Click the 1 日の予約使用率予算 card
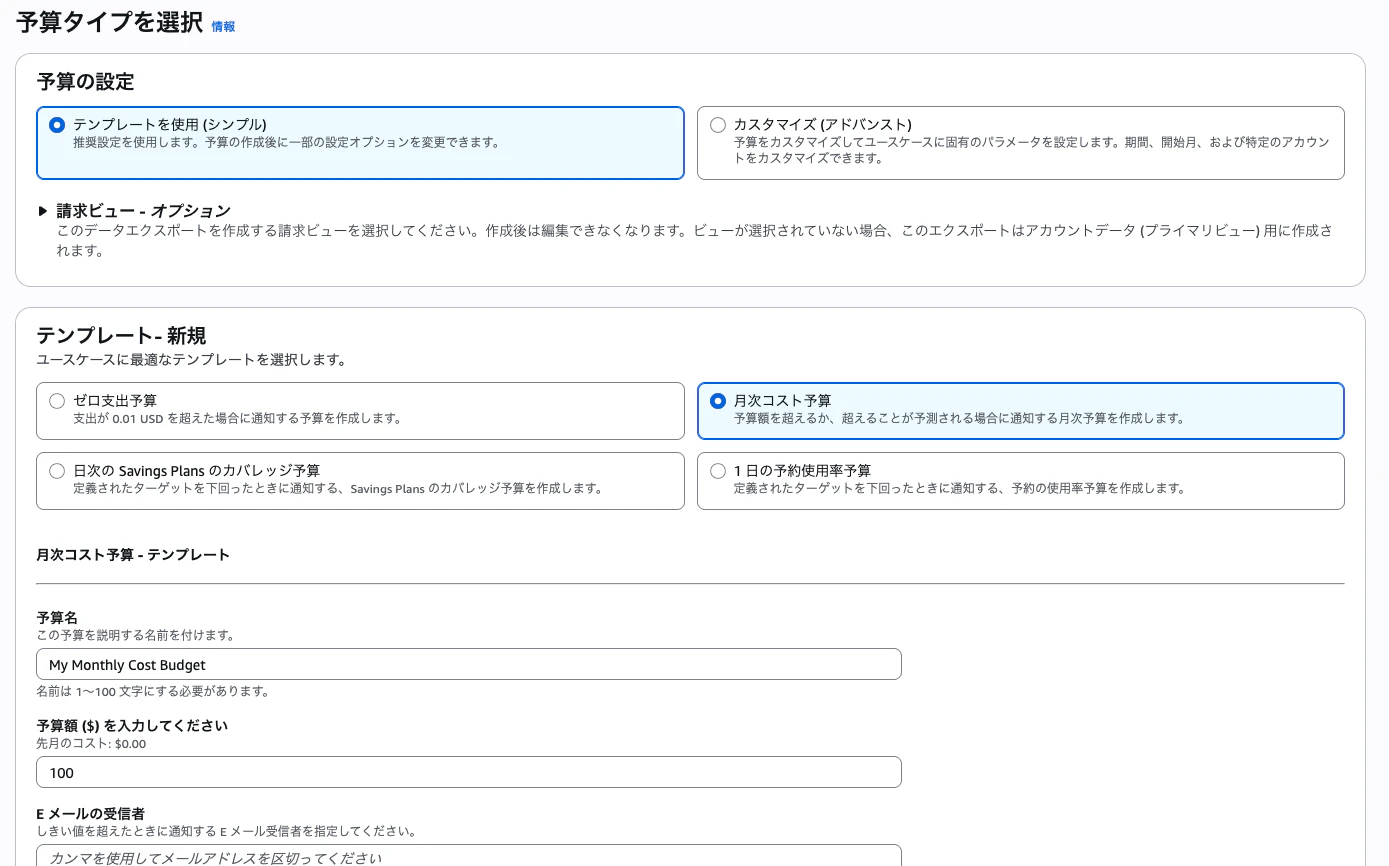The height and width of the screenshot is (866, 1389). pos(1020,480)
